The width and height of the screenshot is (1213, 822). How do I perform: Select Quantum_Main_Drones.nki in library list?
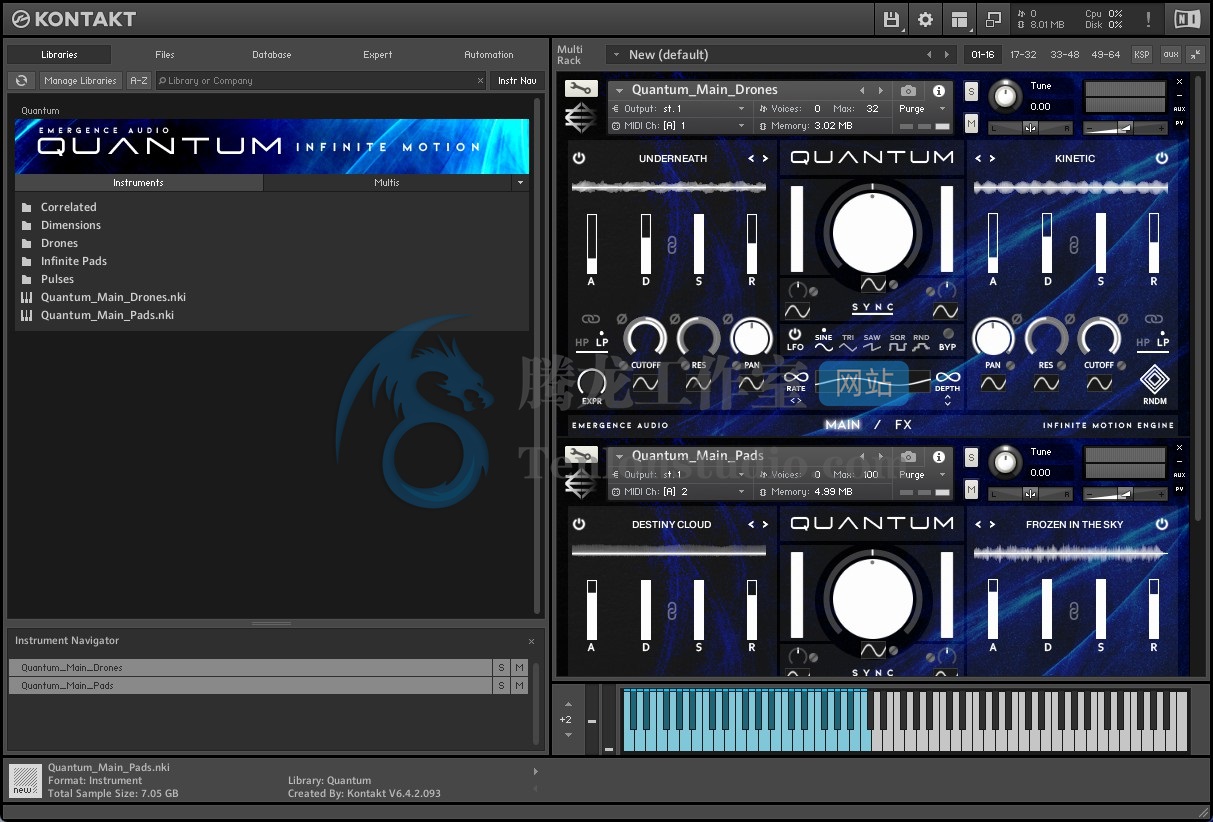point(113,297)
